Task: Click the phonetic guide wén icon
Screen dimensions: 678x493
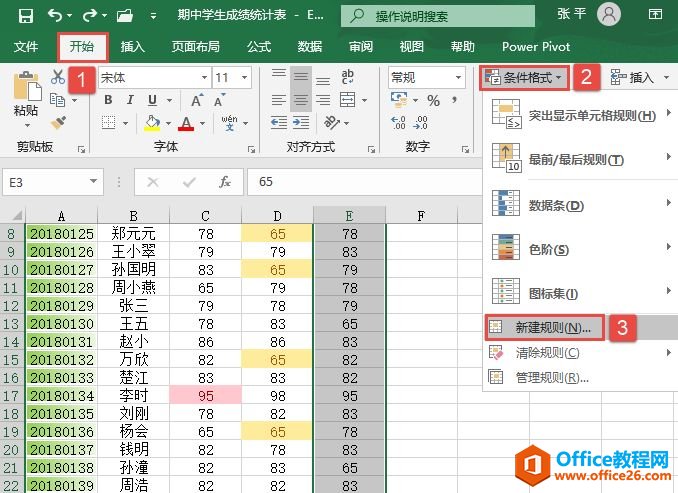Action: (229, 123)
